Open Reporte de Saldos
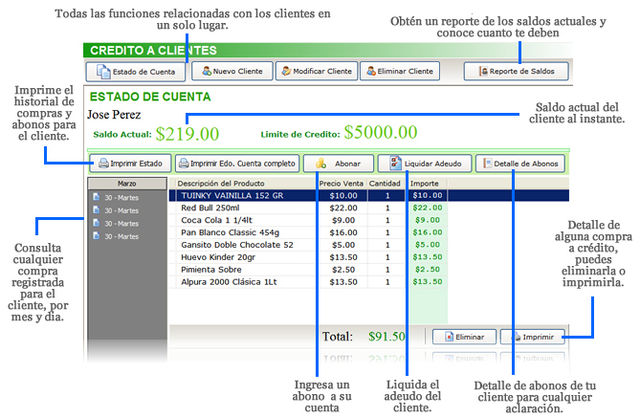This screenshot has width=640, height=417. (516, 72)
